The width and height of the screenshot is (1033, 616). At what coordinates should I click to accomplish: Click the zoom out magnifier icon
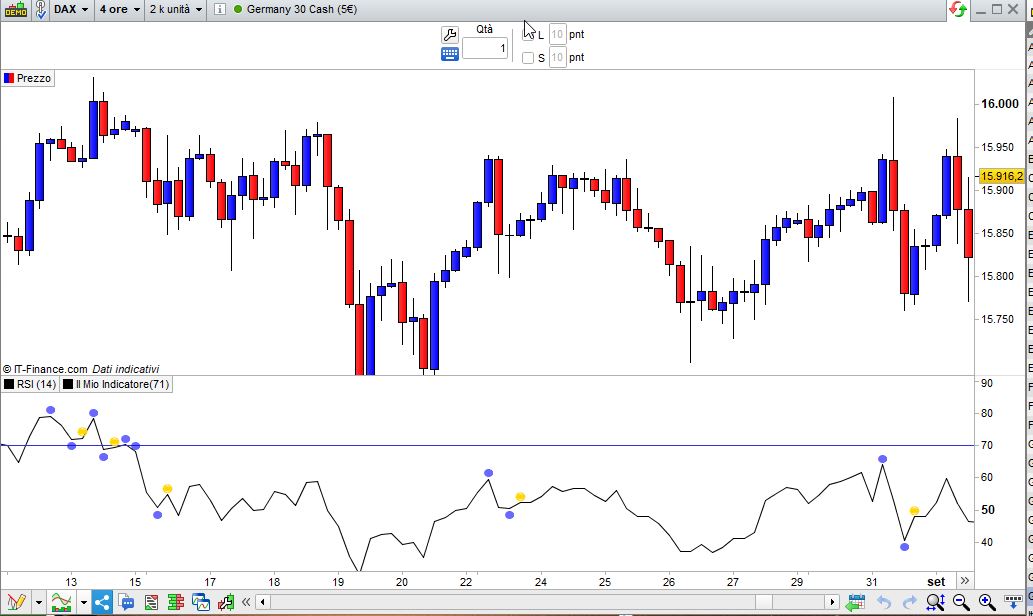tap(961, 602)
